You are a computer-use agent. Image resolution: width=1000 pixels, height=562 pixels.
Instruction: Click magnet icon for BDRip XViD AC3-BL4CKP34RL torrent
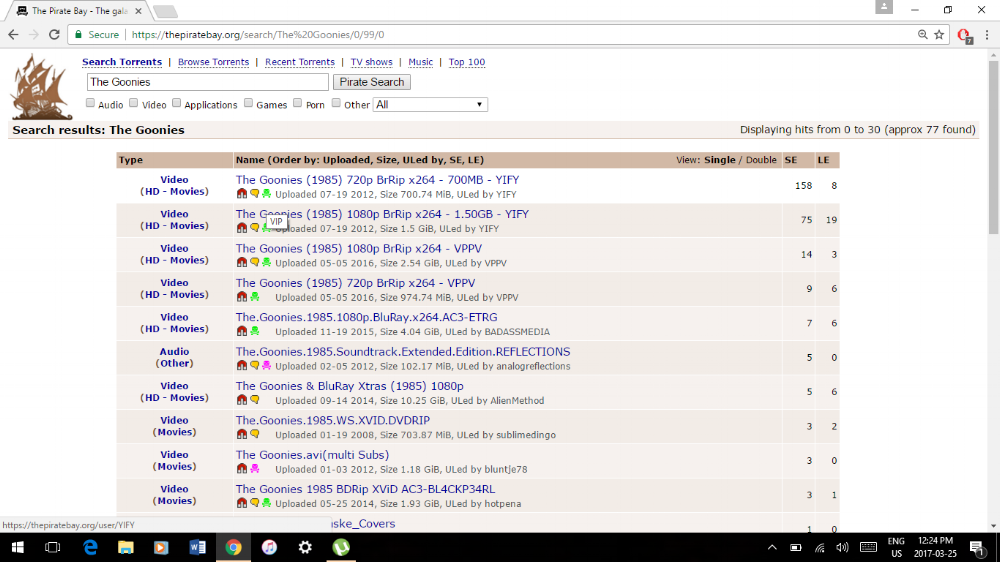tap(242, 504)
